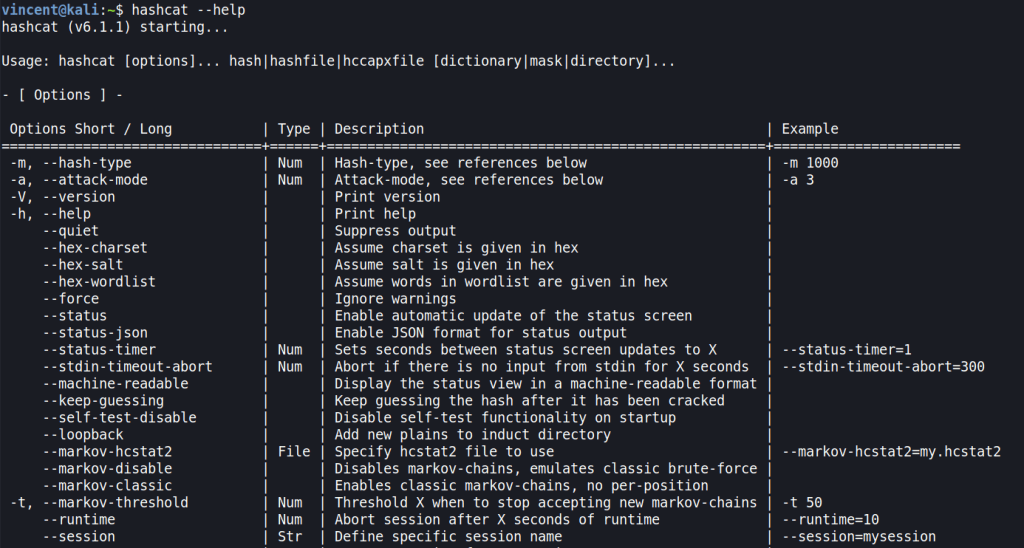The height and width of the screenshot is (548, 1024).
Task: Click the "--status-json" option
Action: pos(95,333)
